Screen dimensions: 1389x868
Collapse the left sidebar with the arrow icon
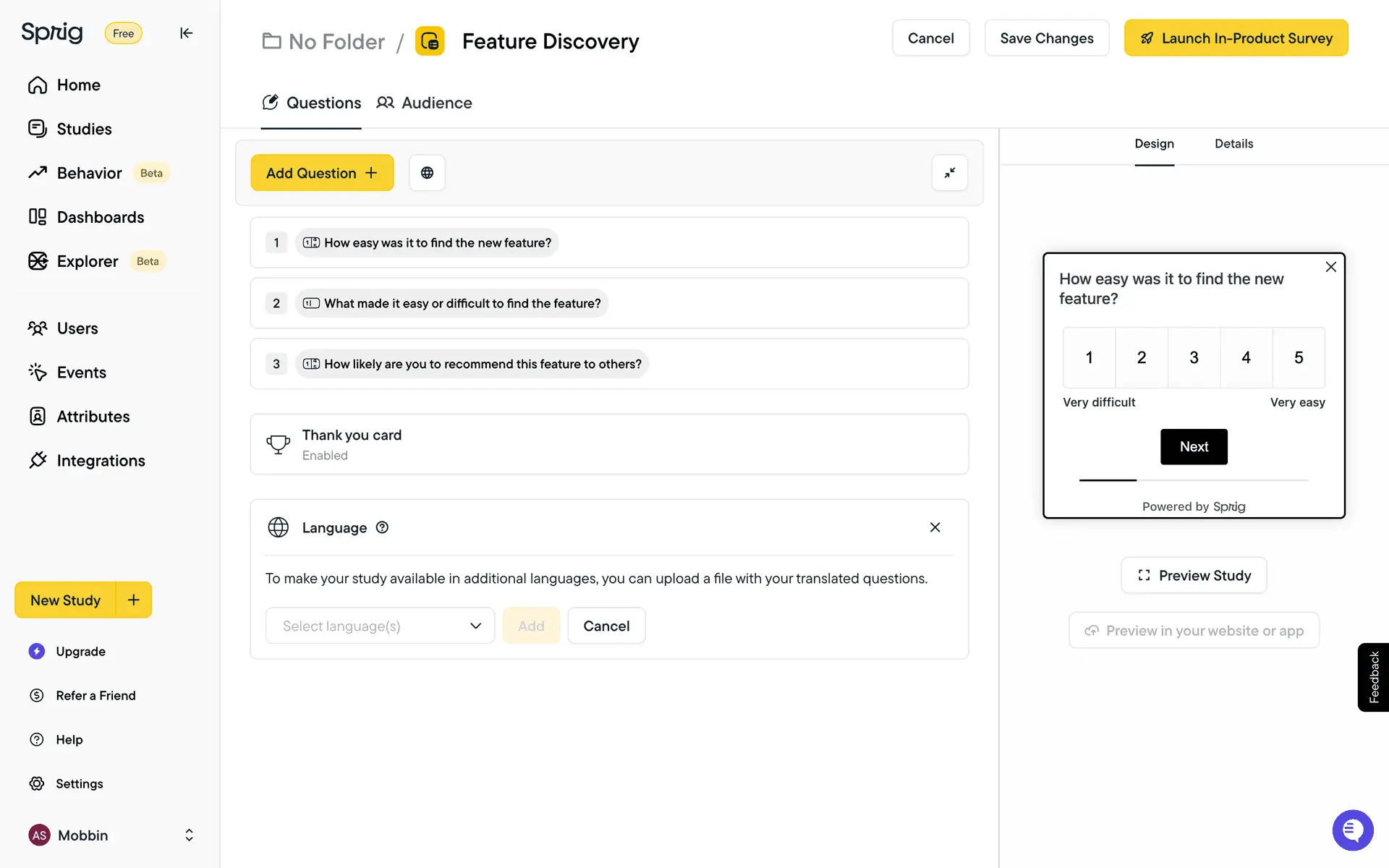186,33
